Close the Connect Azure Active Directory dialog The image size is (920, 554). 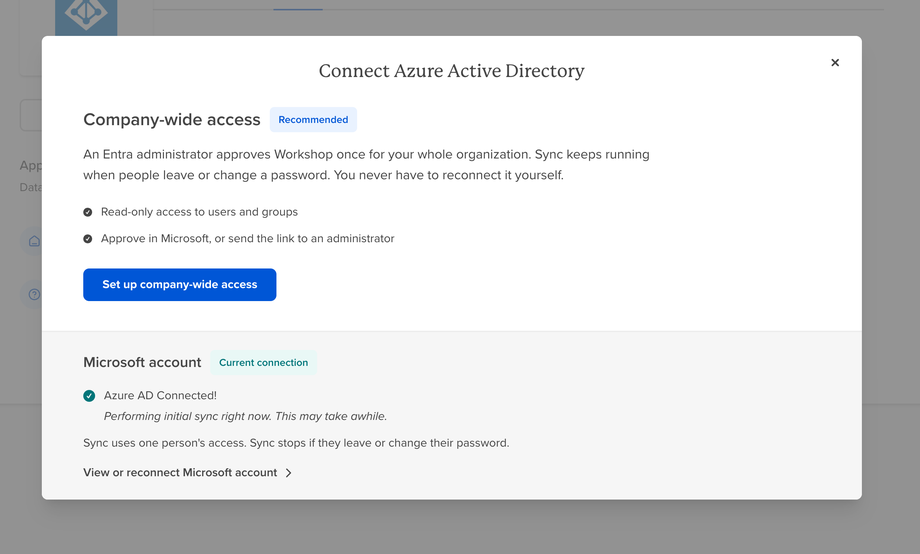pyautogui.click(x=835, y=63)
